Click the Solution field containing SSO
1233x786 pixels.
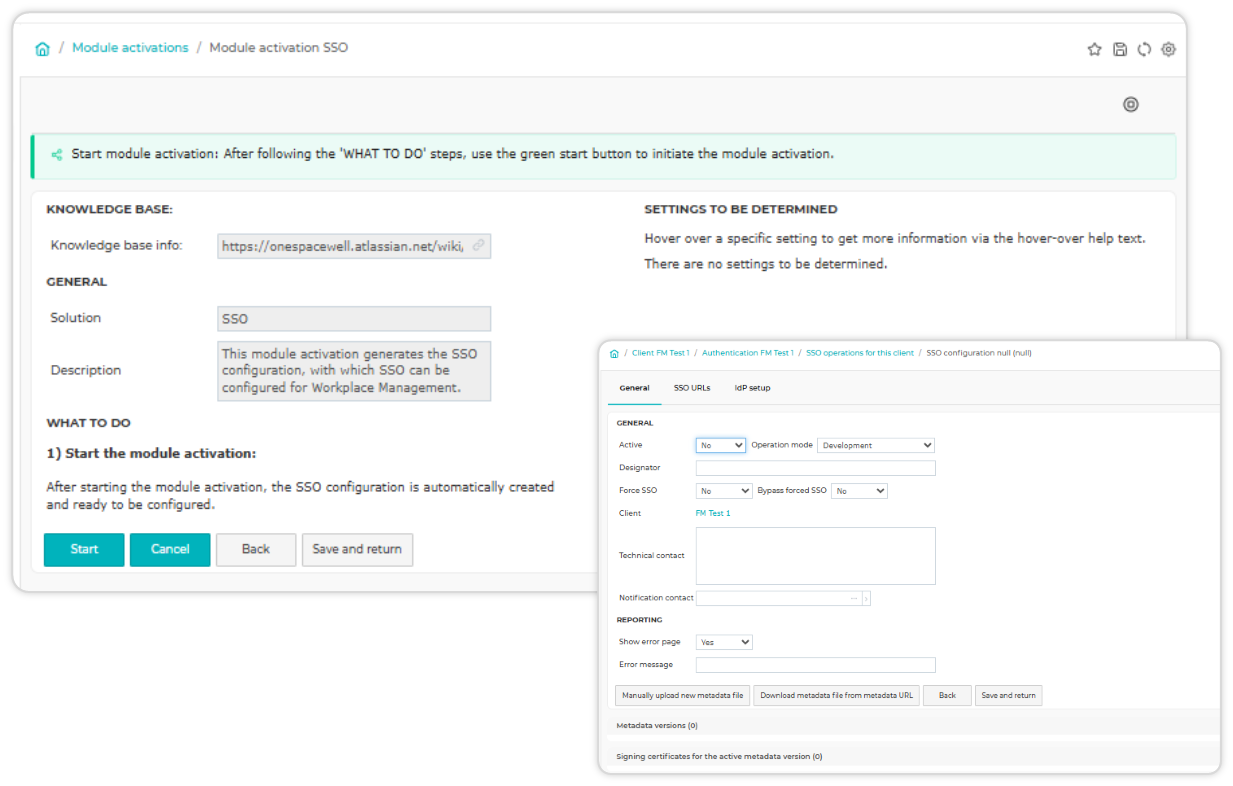pyautogui.click(x=354, y=318)
